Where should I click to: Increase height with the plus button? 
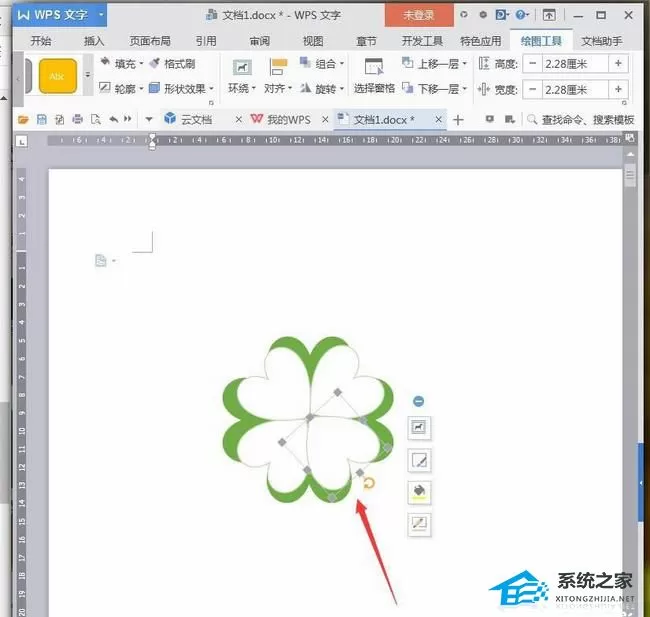tap(618, 64)
